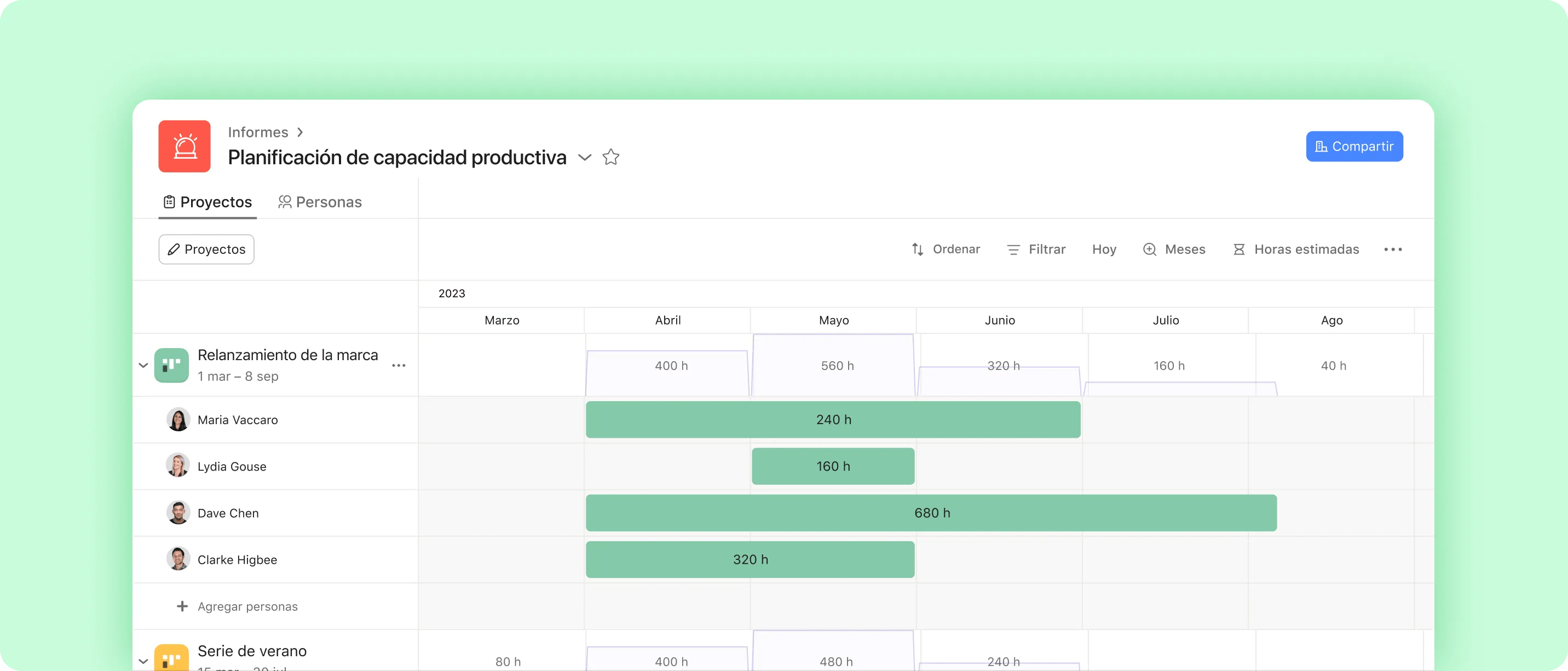Open the toolbar more options ellipsis
The image size is (1568, 671).
[1393, 250]
